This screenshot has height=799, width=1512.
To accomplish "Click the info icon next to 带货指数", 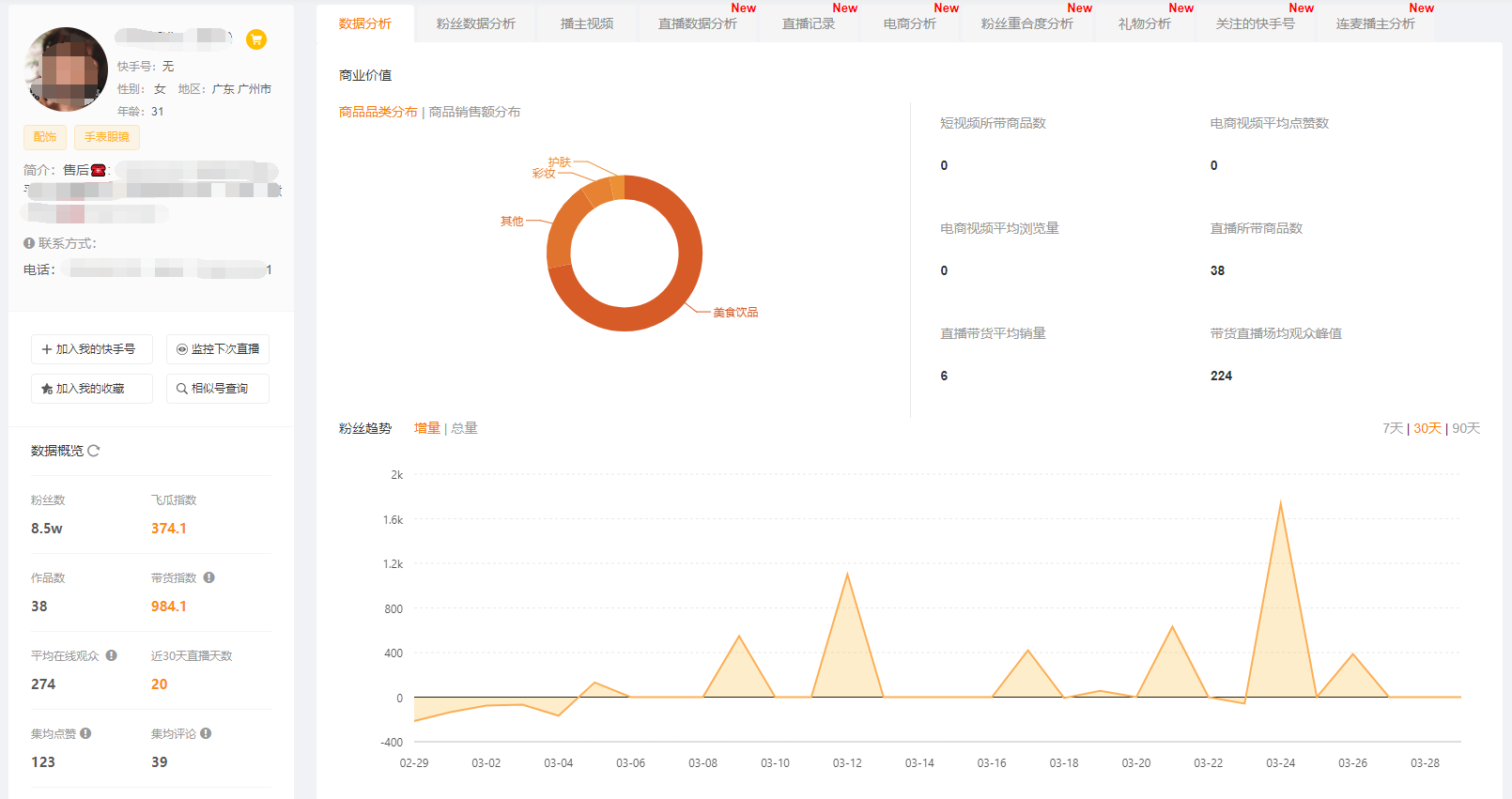I will pos(209,577).
